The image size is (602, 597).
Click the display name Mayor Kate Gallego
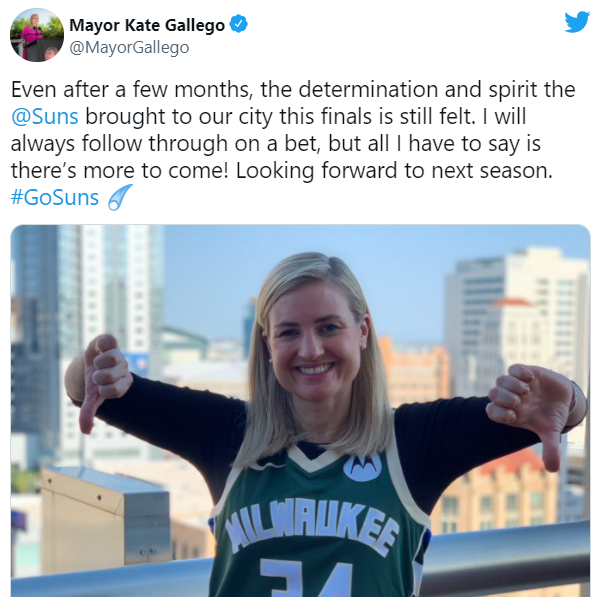pos(147,23)
